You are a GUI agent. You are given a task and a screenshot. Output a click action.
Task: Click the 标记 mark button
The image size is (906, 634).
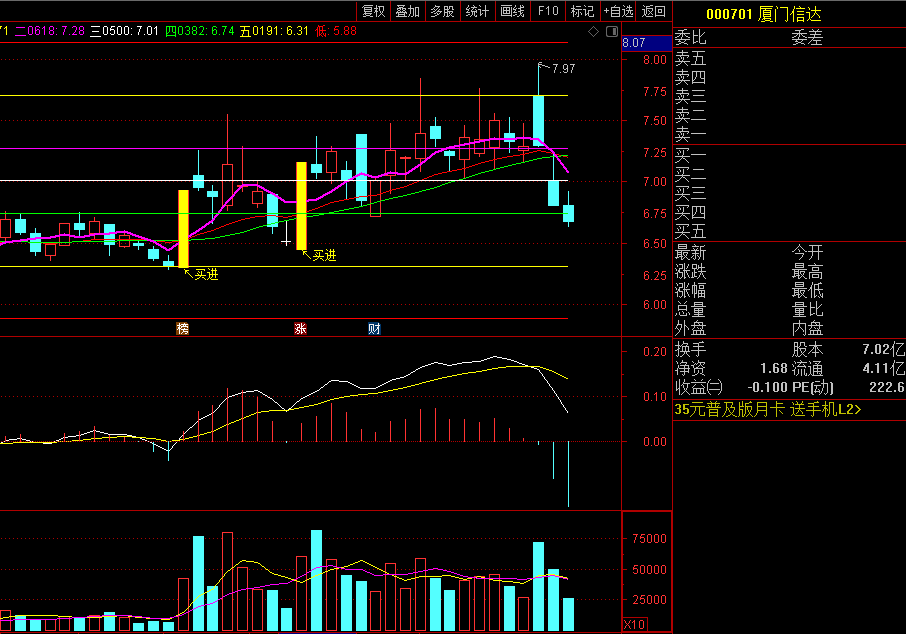pos(582,11)
